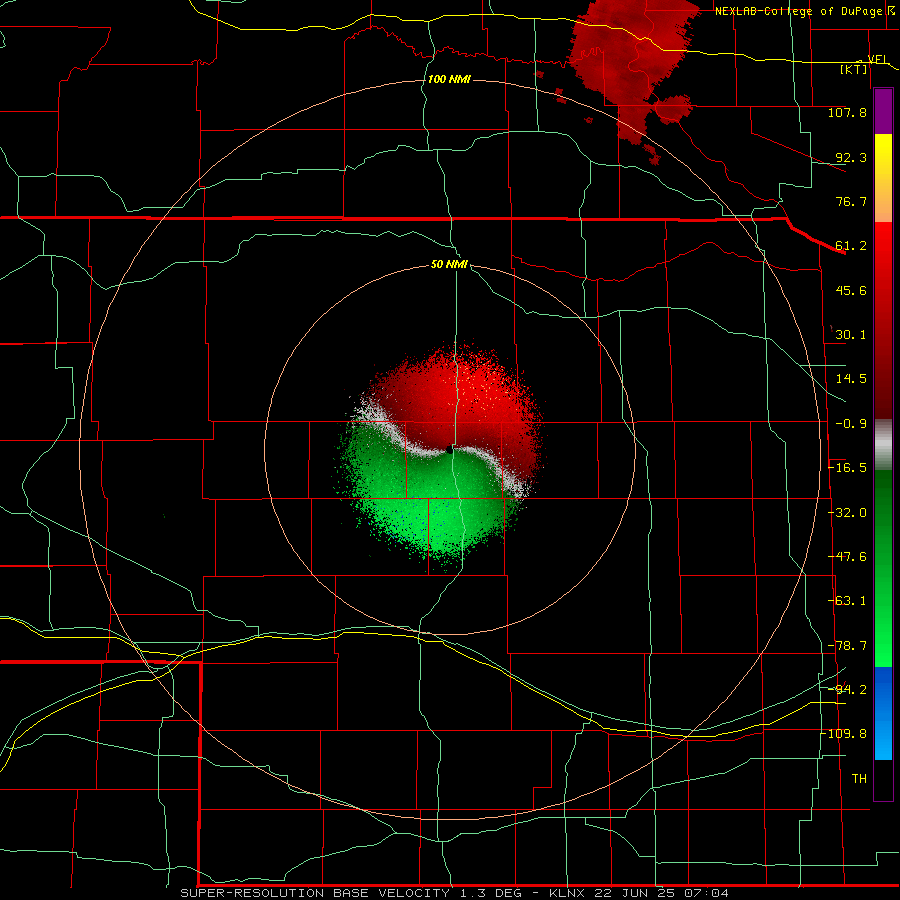The image size is (900, 900).
Task: Select the 14.5 legend value
Action: (x=851, y=379)
